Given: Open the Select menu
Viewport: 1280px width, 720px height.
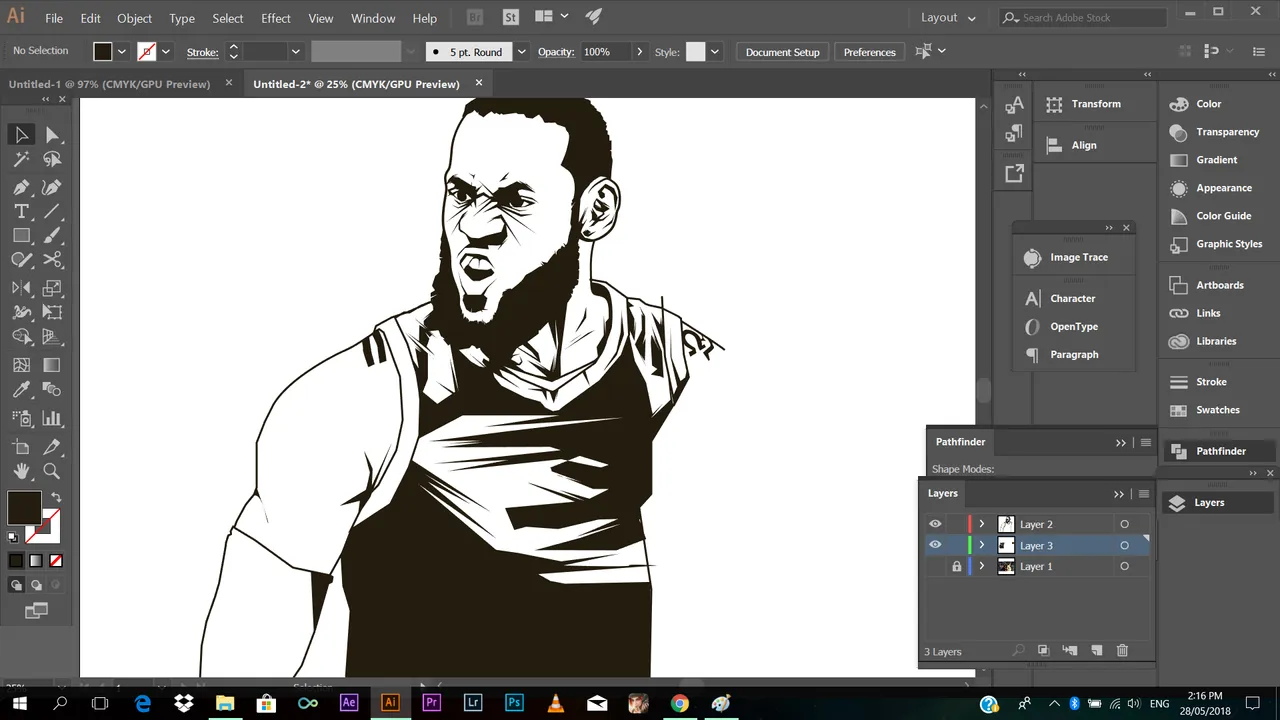Looking at the screenshot, I should tap(228, 18).
